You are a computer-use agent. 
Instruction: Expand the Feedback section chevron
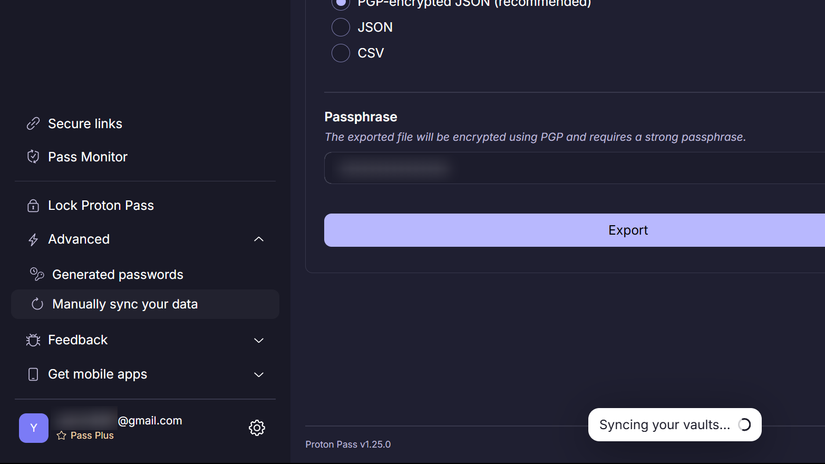(x=259, y=340)
